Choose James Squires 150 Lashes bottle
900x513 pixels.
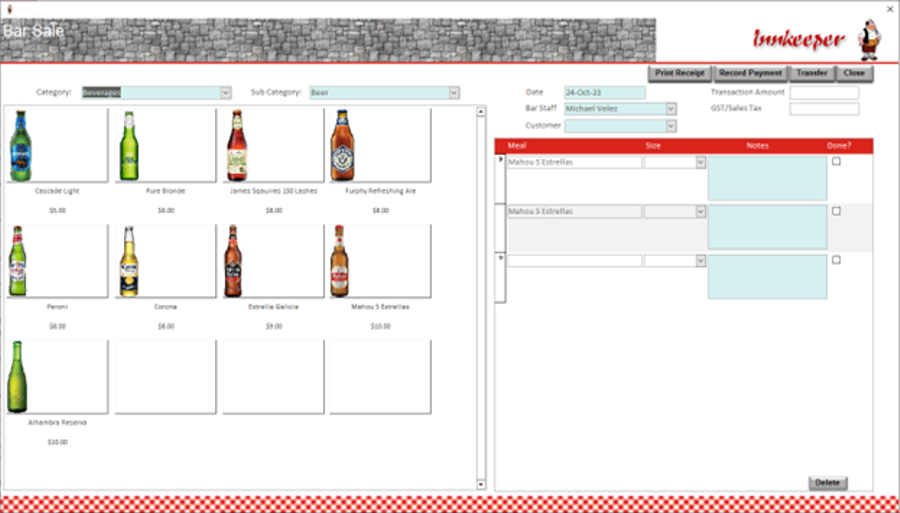point(236,146)
